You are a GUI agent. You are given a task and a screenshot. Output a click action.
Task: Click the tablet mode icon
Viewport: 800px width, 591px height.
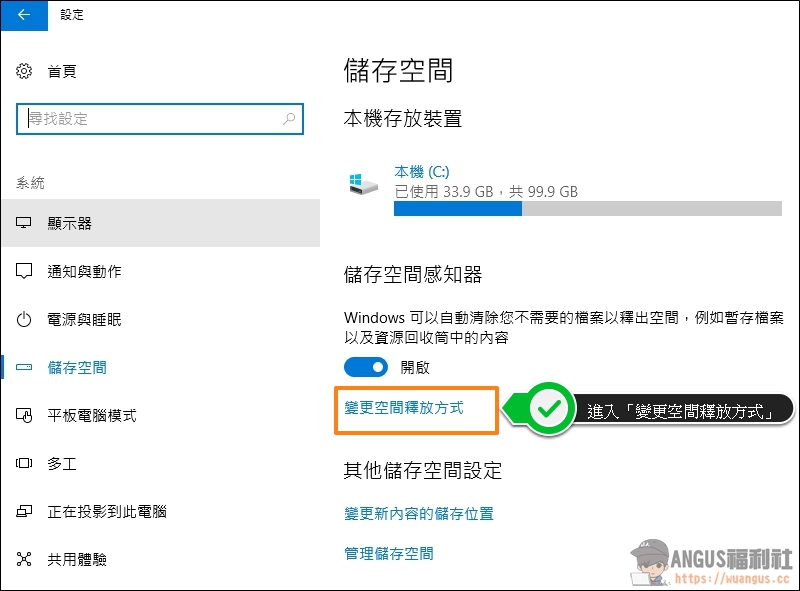[x=25, y=416]
